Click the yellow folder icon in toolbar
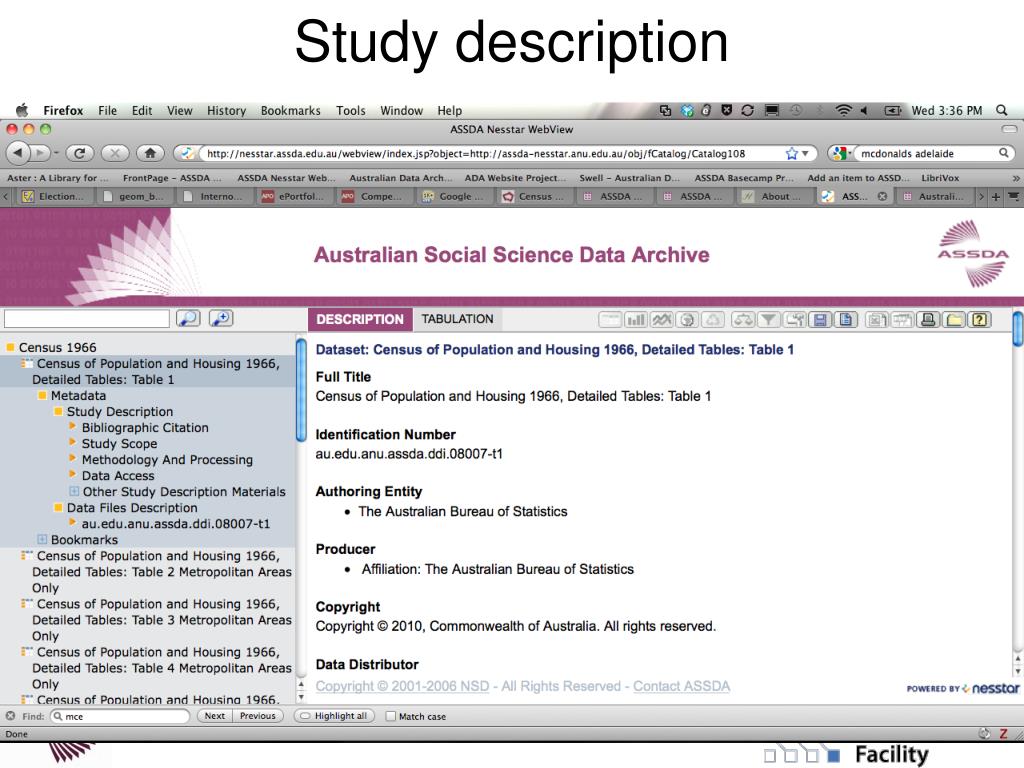The width and height of the screenshot is (1024, 768). pos(954,319)
